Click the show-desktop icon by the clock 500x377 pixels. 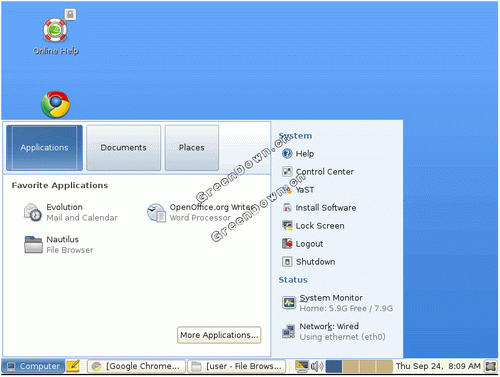[x=490, y=366]
